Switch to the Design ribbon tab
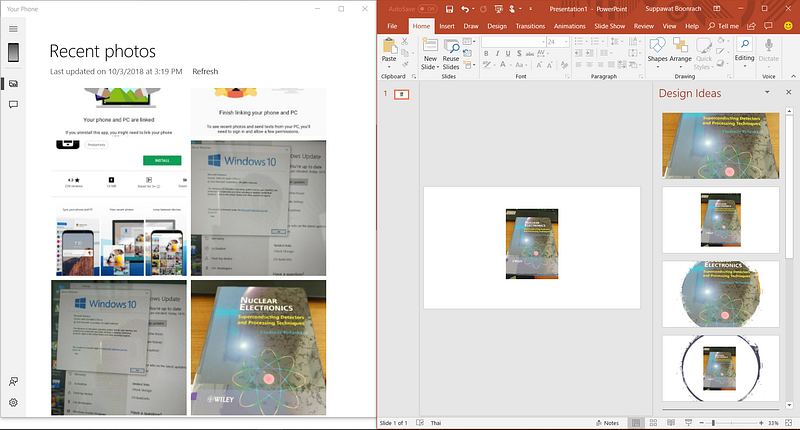Screen dimensions: 800x430 [x=496, y=26]
